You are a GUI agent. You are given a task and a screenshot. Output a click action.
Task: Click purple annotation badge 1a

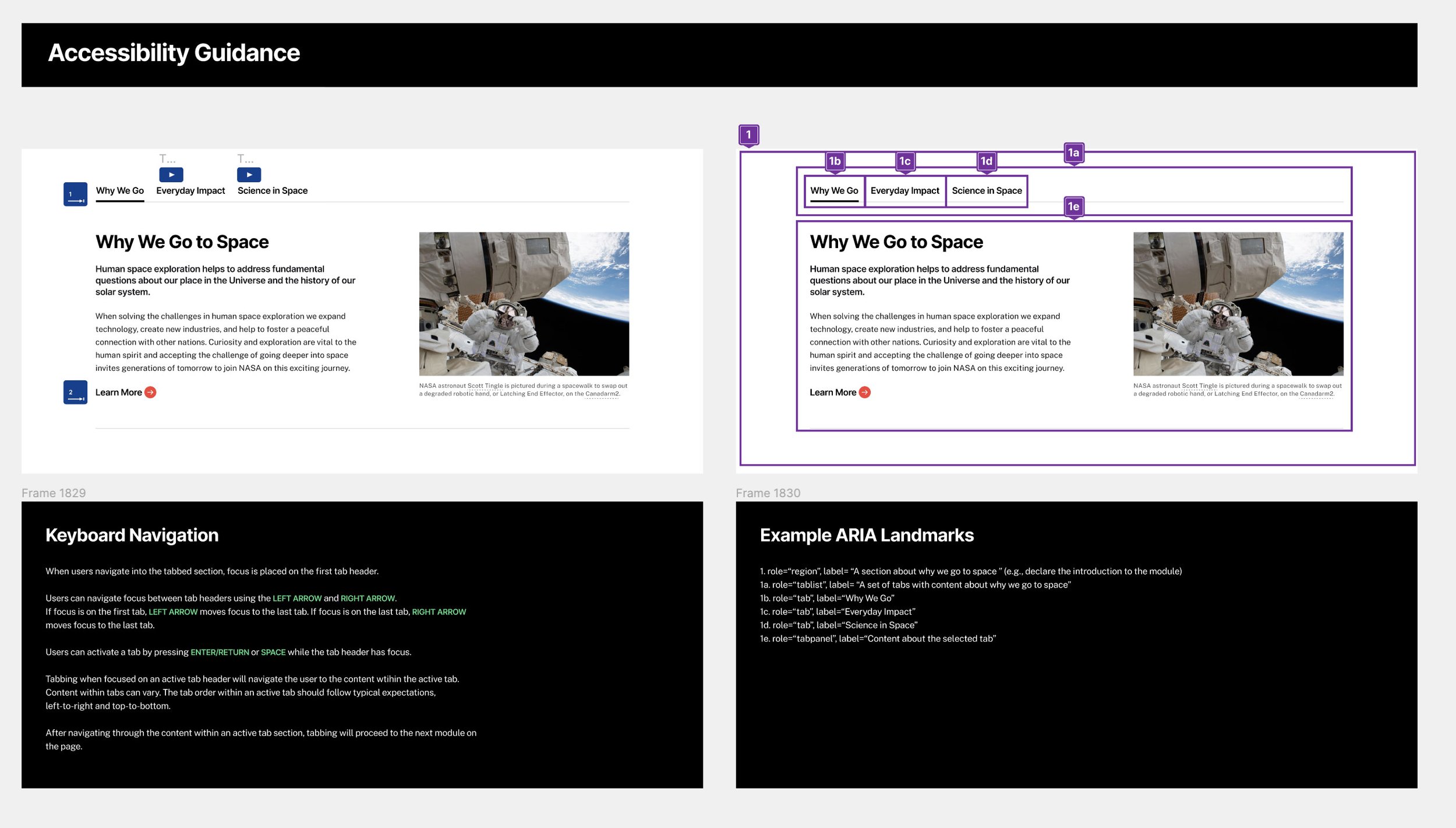1073,153
